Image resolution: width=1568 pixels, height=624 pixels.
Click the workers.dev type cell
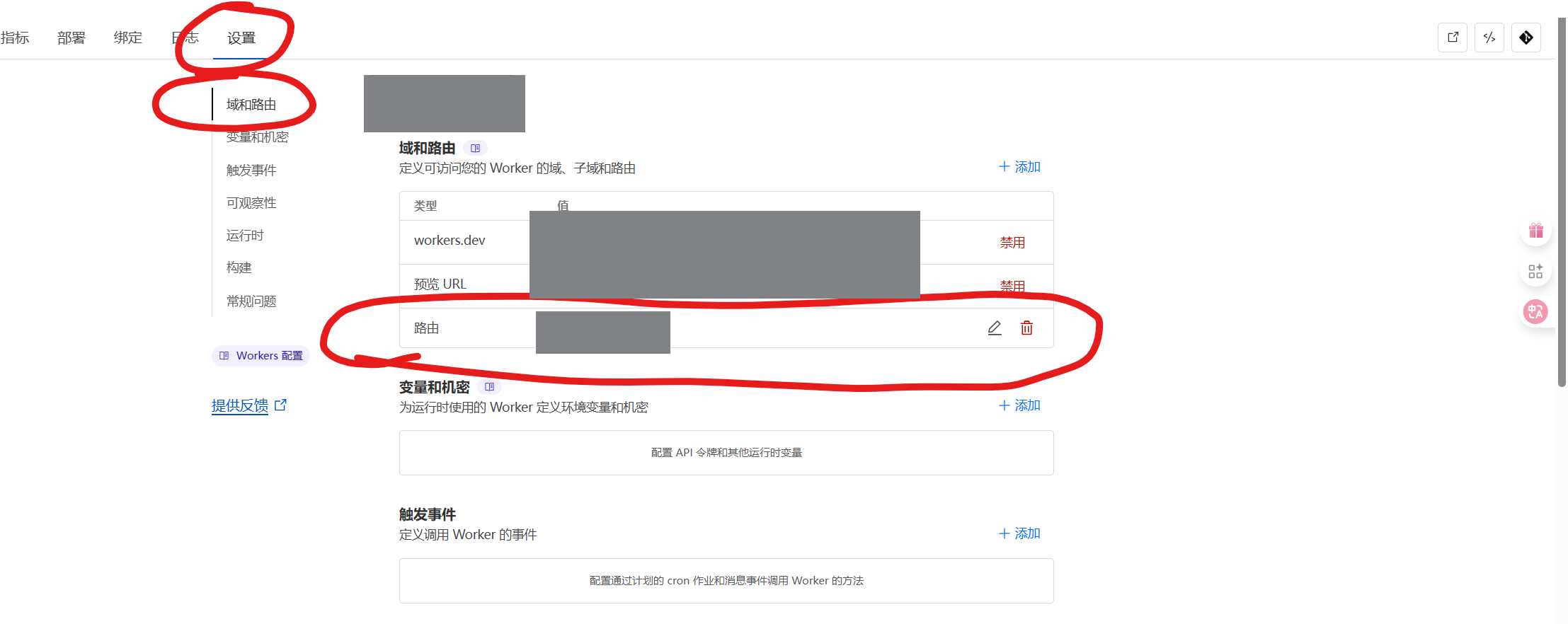pos(450,241)
